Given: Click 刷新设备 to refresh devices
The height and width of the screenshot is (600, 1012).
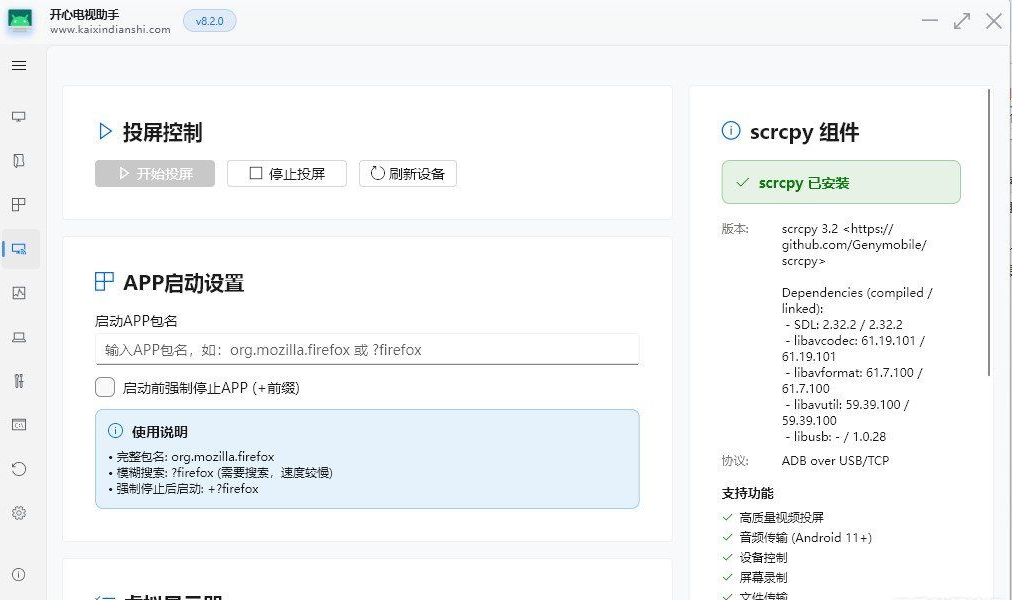Looking at the screenshot, I should (x=407, y=173).
